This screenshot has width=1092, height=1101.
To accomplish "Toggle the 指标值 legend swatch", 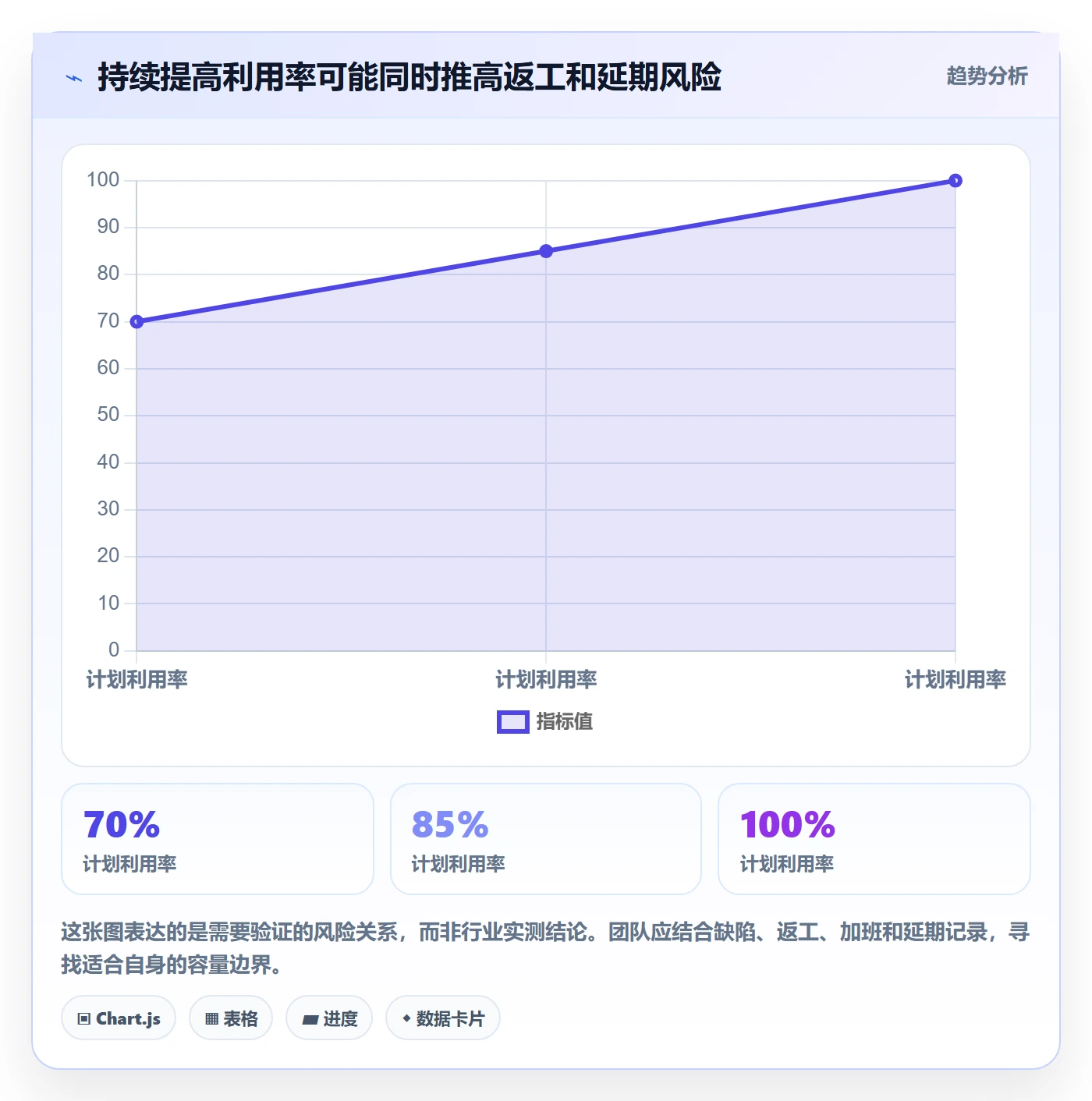I will tap(512, 722).
